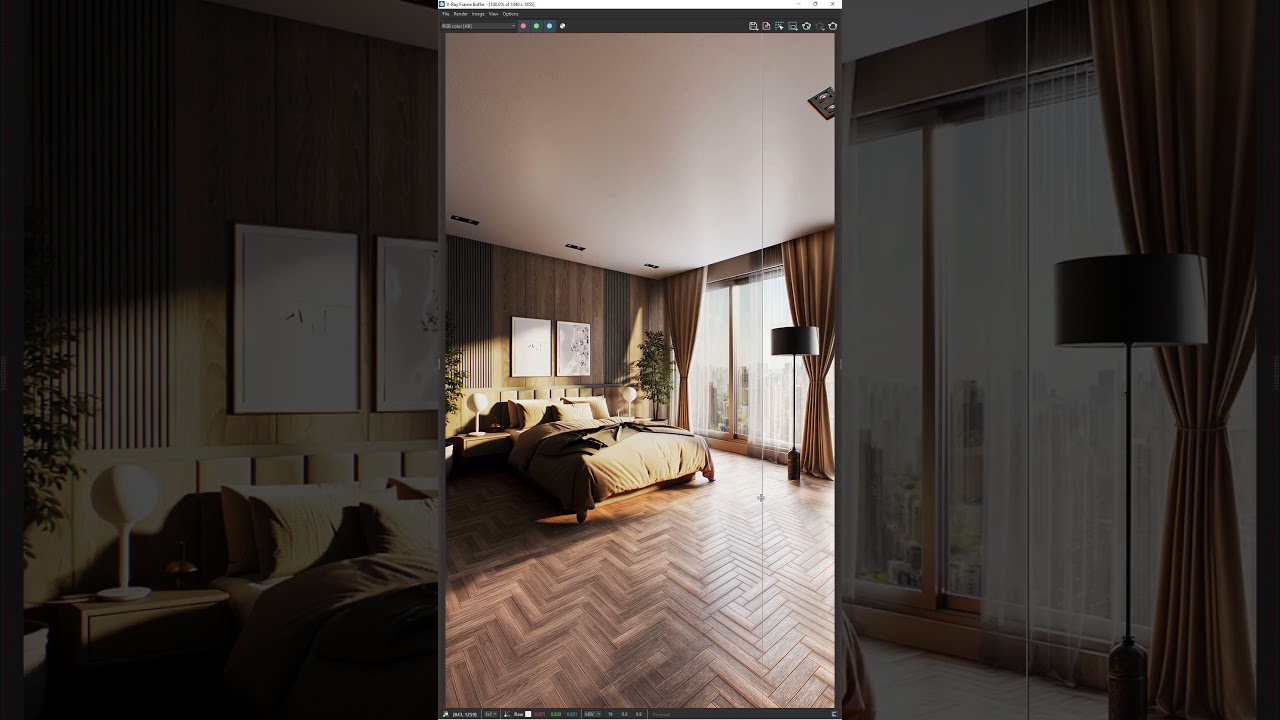Image resolution: width=1280 pixels, height=720 pixels.
Task: Click the axis icon beside Raw
Action: point(507,714)
